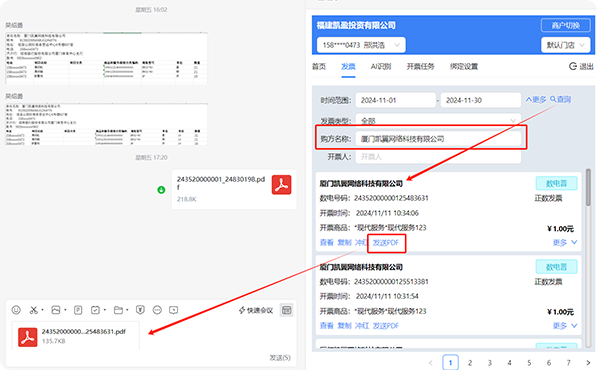Open the 发票类型 dropdown showing 全部
Screen dimensions: 597x370
pyautogui.click(x=438, y=121)
